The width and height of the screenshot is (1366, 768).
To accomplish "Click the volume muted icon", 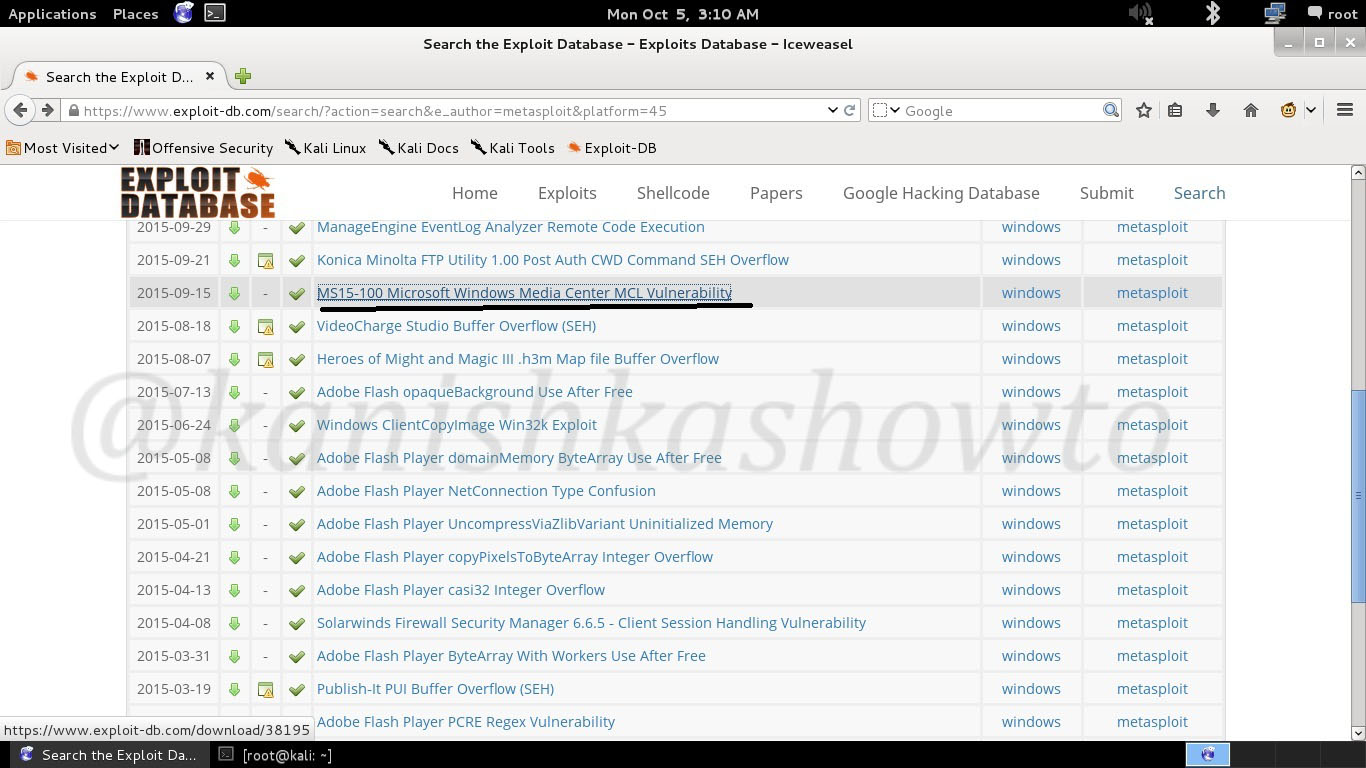I will tap(1140, 13).
